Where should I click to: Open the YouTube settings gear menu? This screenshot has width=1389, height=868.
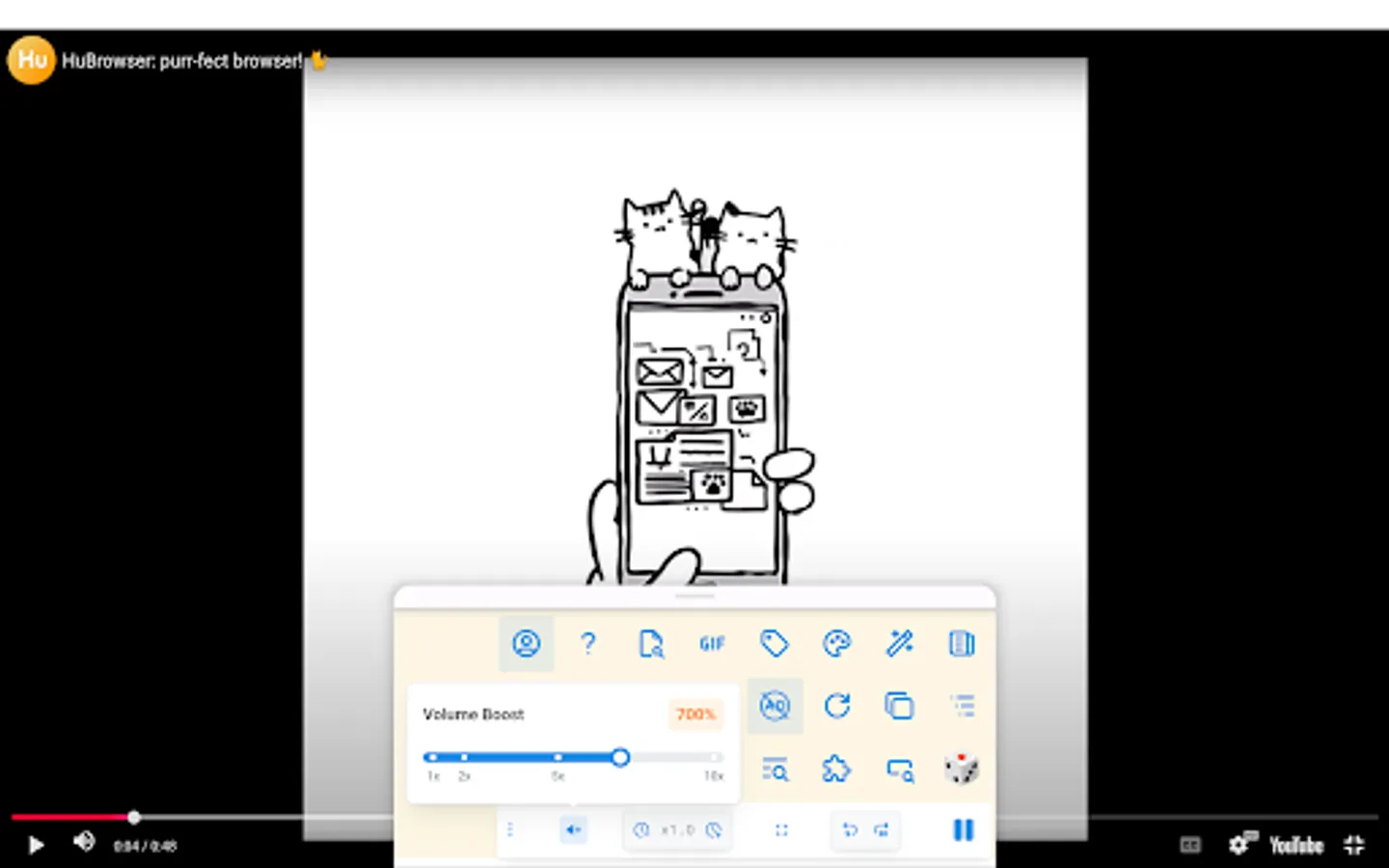click(1239, 845)
